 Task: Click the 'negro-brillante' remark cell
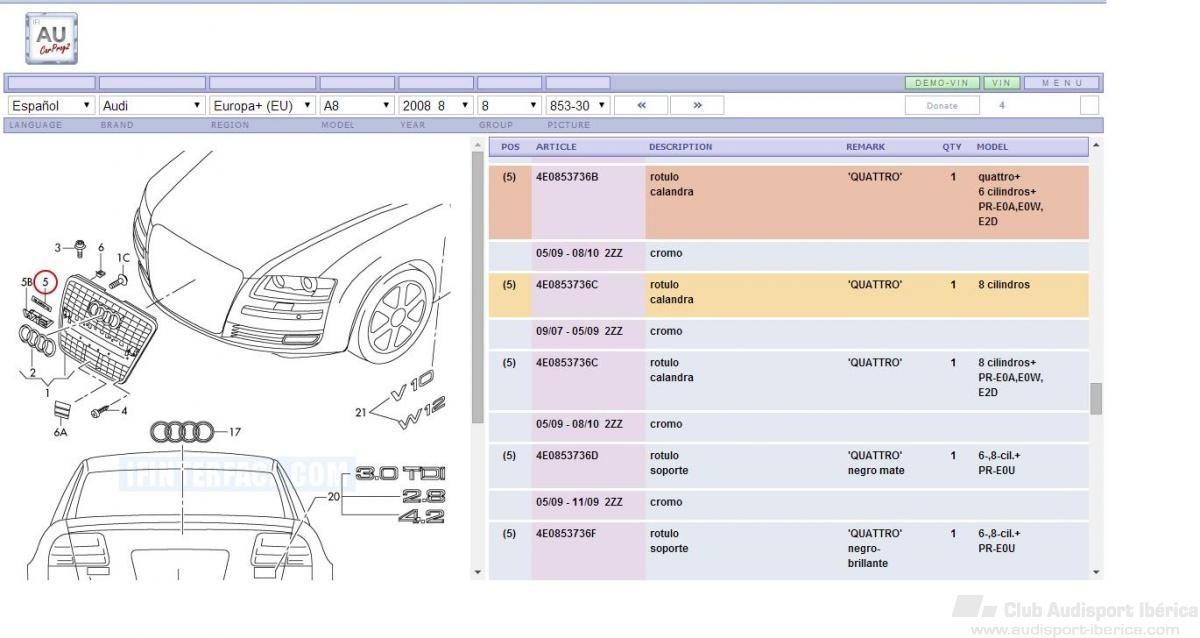(867, 556)
